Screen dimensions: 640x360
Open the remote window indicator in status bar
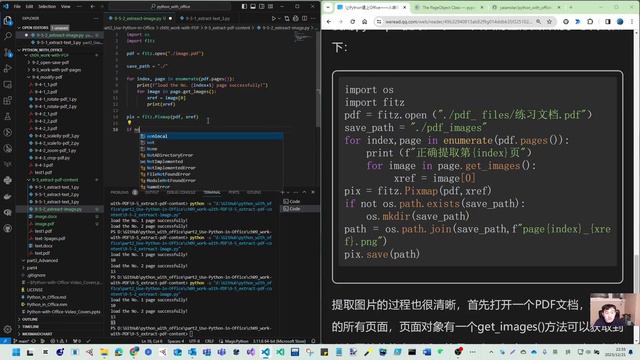(x=5, y=341)
